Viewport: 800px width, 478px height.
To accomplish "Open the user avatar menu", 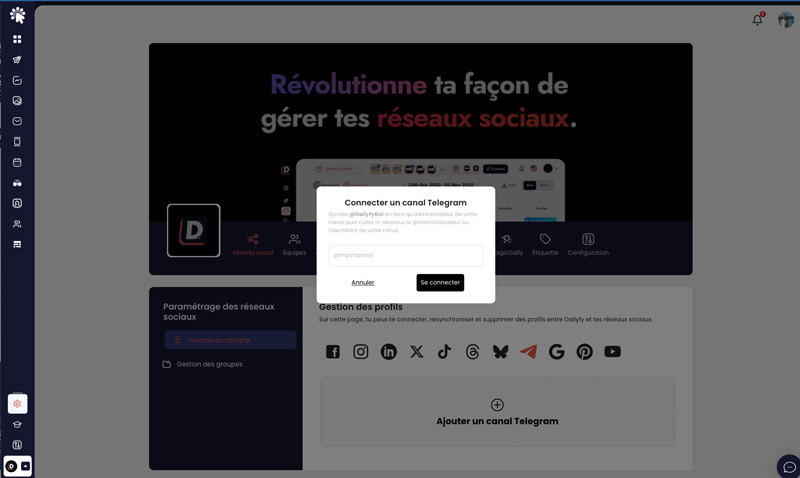I will pos(786,20).
